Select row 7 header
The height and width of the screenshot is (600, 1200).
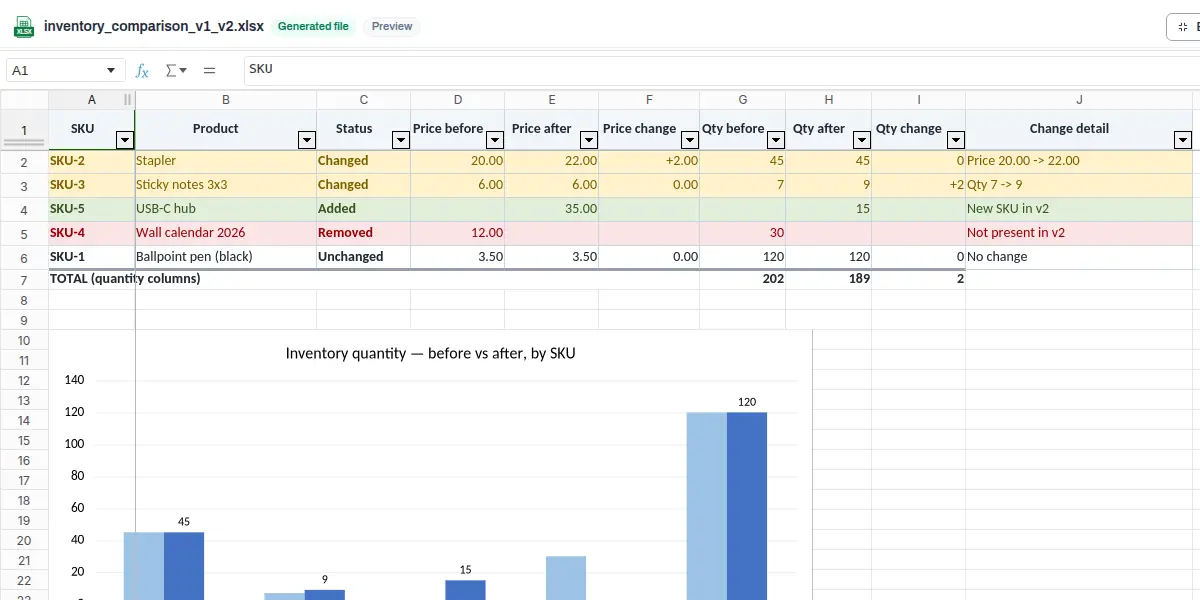(x=24, y=280)
